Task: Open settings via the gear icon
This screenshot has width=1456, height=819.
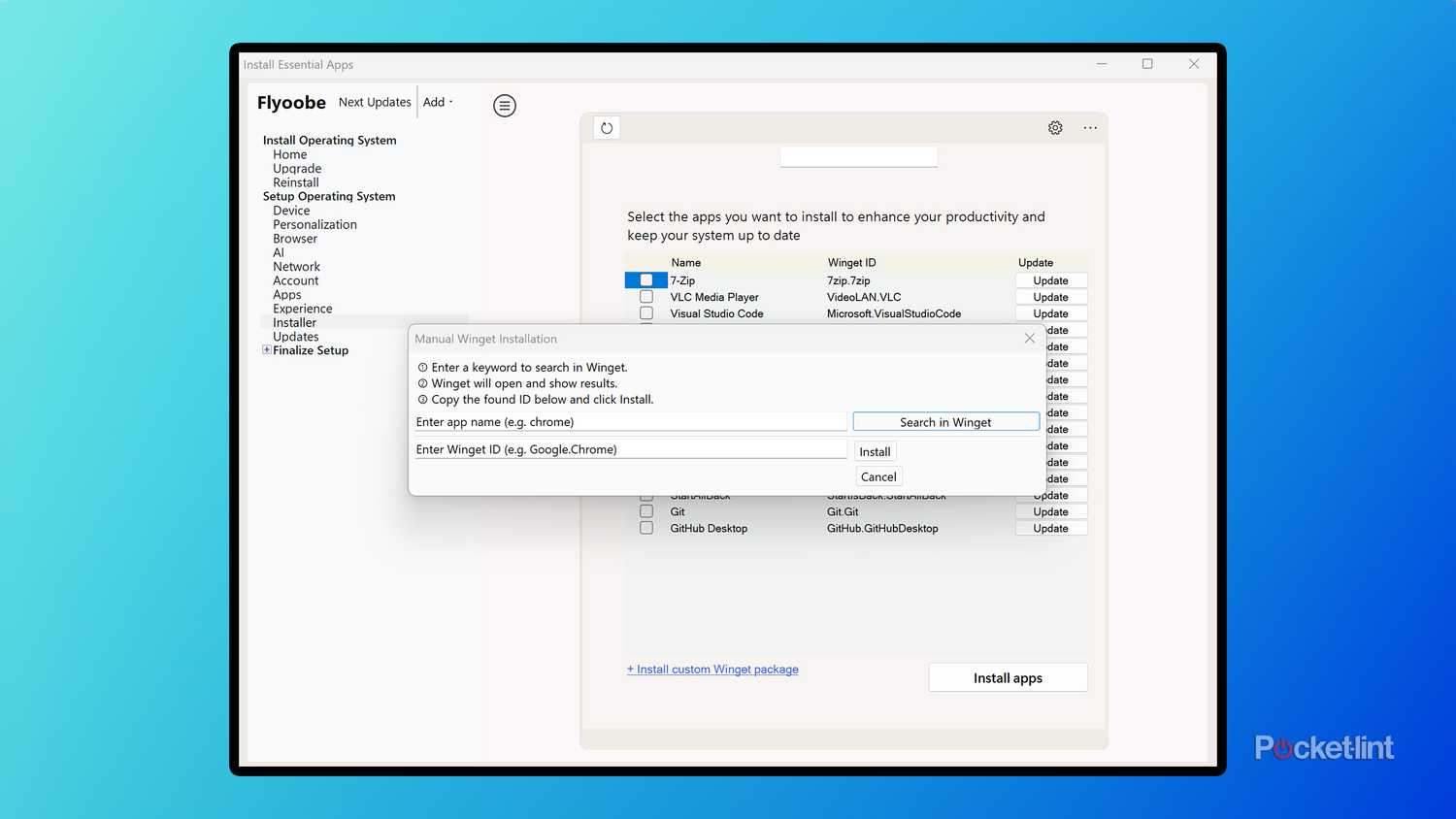Action: 1055,127
